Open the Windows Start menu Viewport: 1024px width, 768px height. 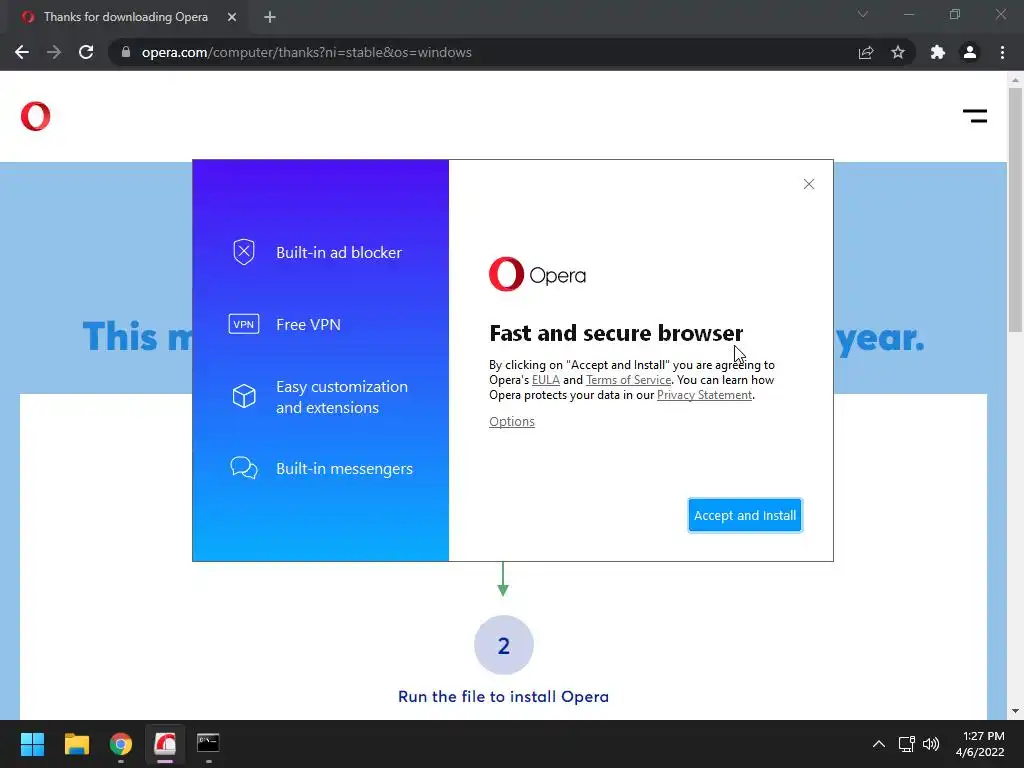point(32,744)
